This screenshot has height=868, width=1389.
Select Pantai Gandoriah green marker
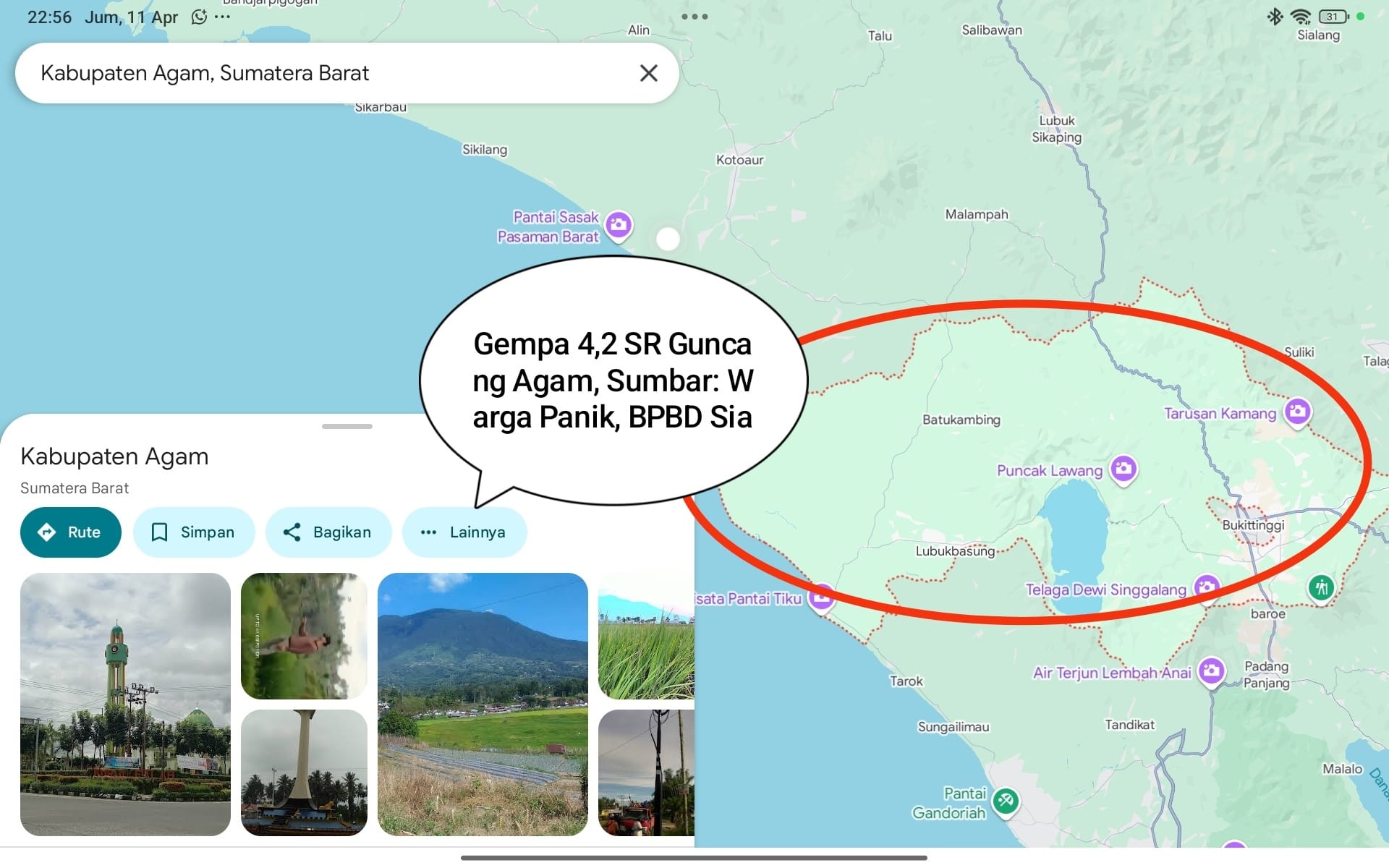click(x=1006, y=801)
